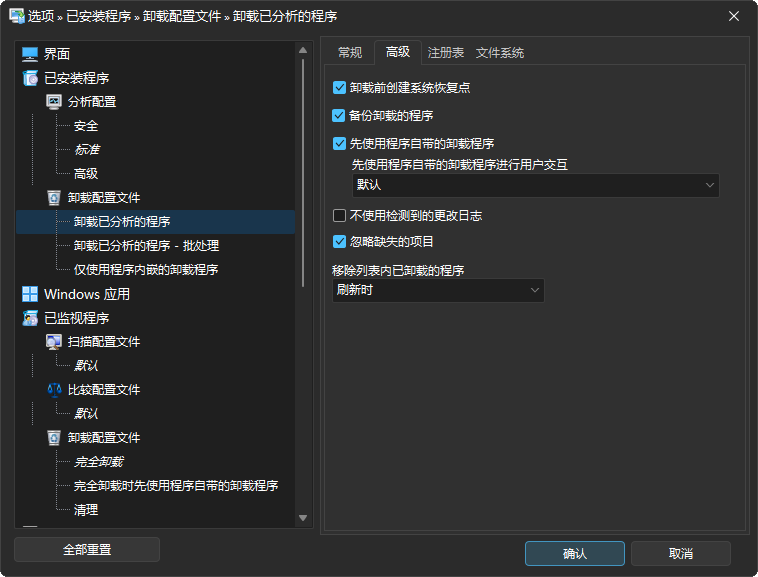
Task: Toggle 备份卸载的程序 checkbox
Action: point(339,115)
